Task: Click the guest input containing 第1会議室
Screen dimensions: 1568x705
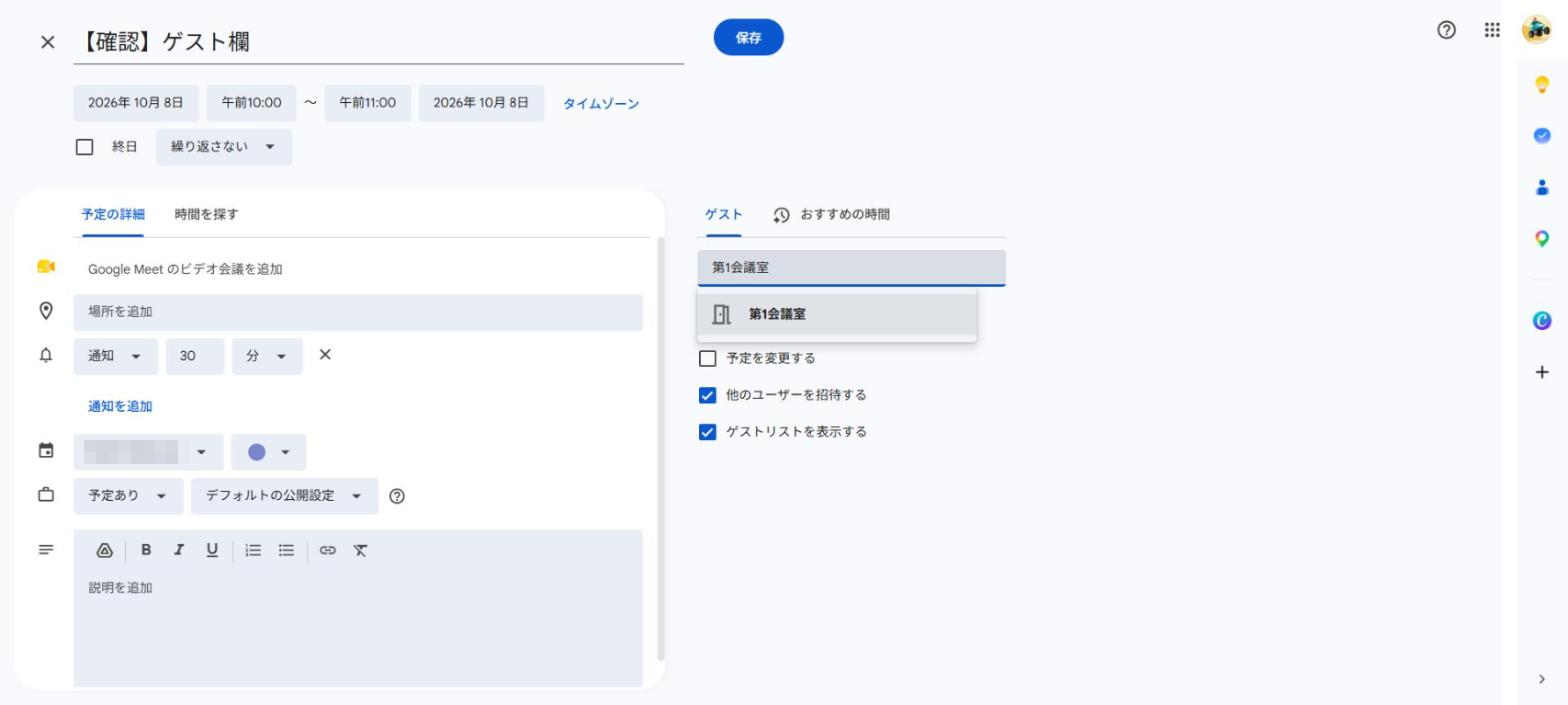Action: 852,268
